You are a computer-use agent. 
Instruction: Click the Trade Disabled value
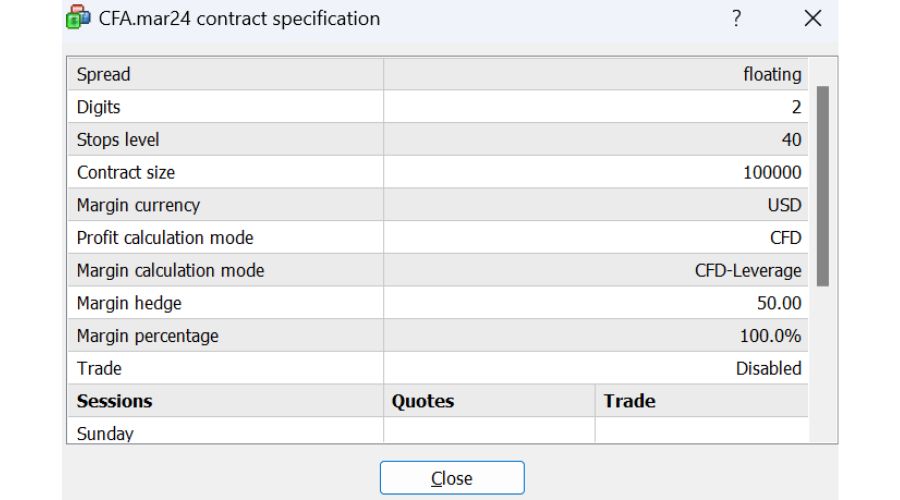pyautogui.click(x=768, y=368)
